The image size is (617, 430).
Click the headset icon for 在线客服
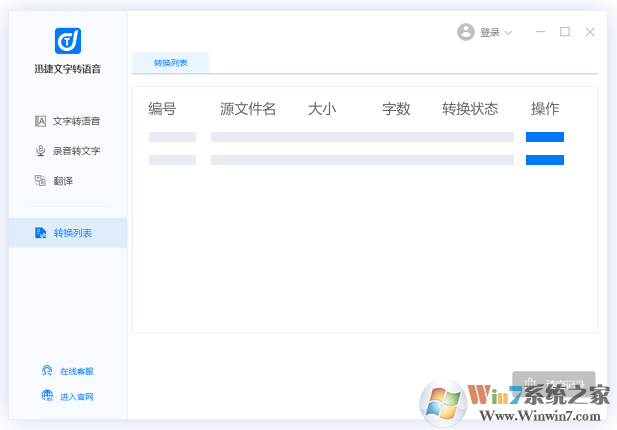(47, 371)
